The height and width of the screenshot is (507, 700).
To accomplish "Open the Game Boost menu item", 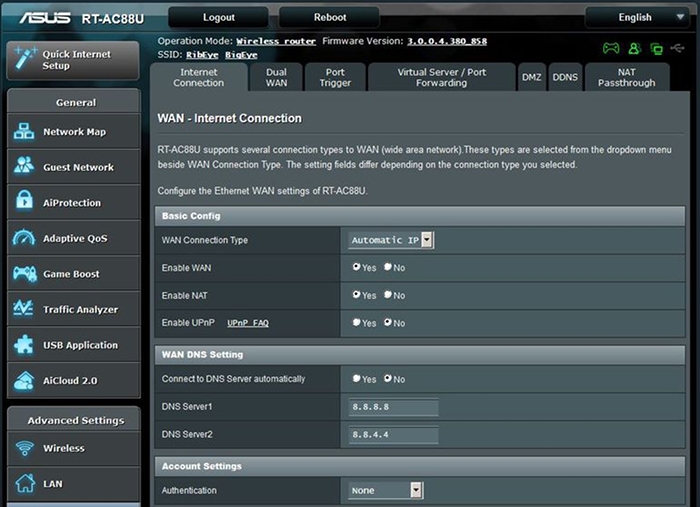I will 74,273.
